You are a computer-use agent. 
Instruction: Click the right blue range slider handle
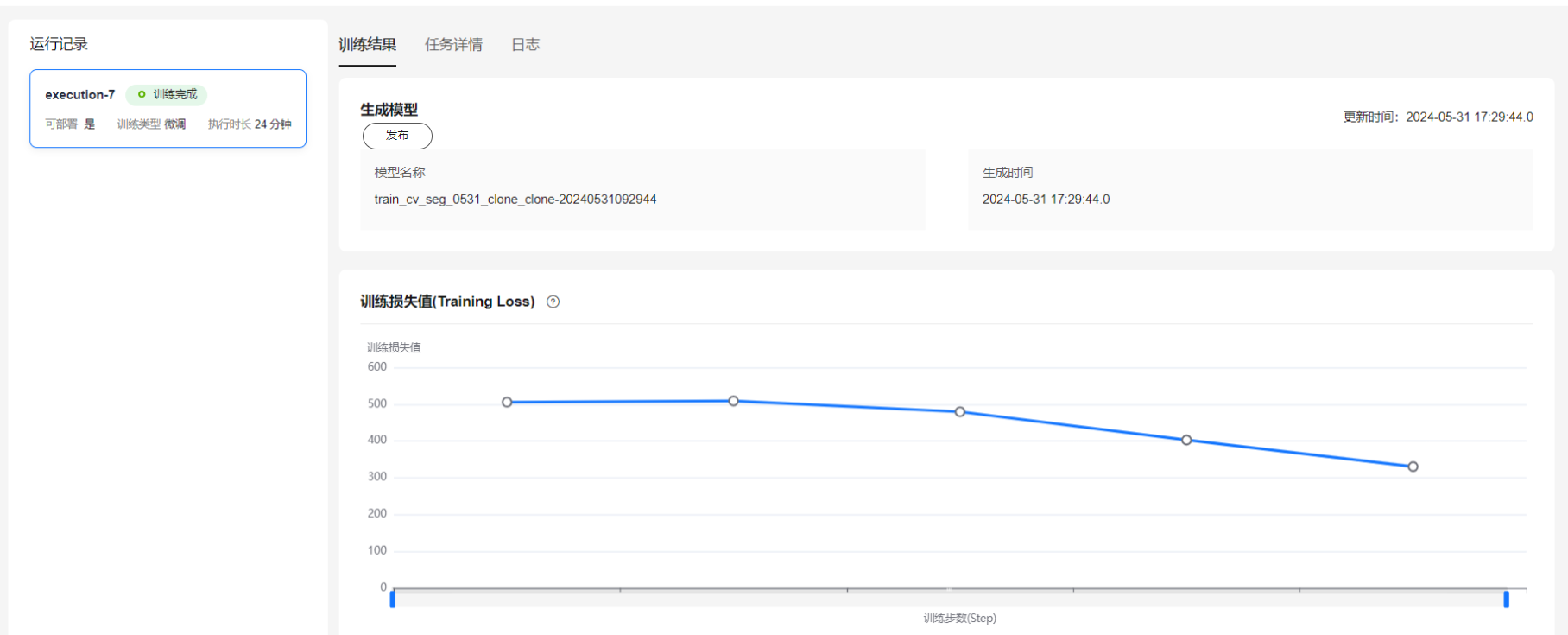click(1506, 599)
